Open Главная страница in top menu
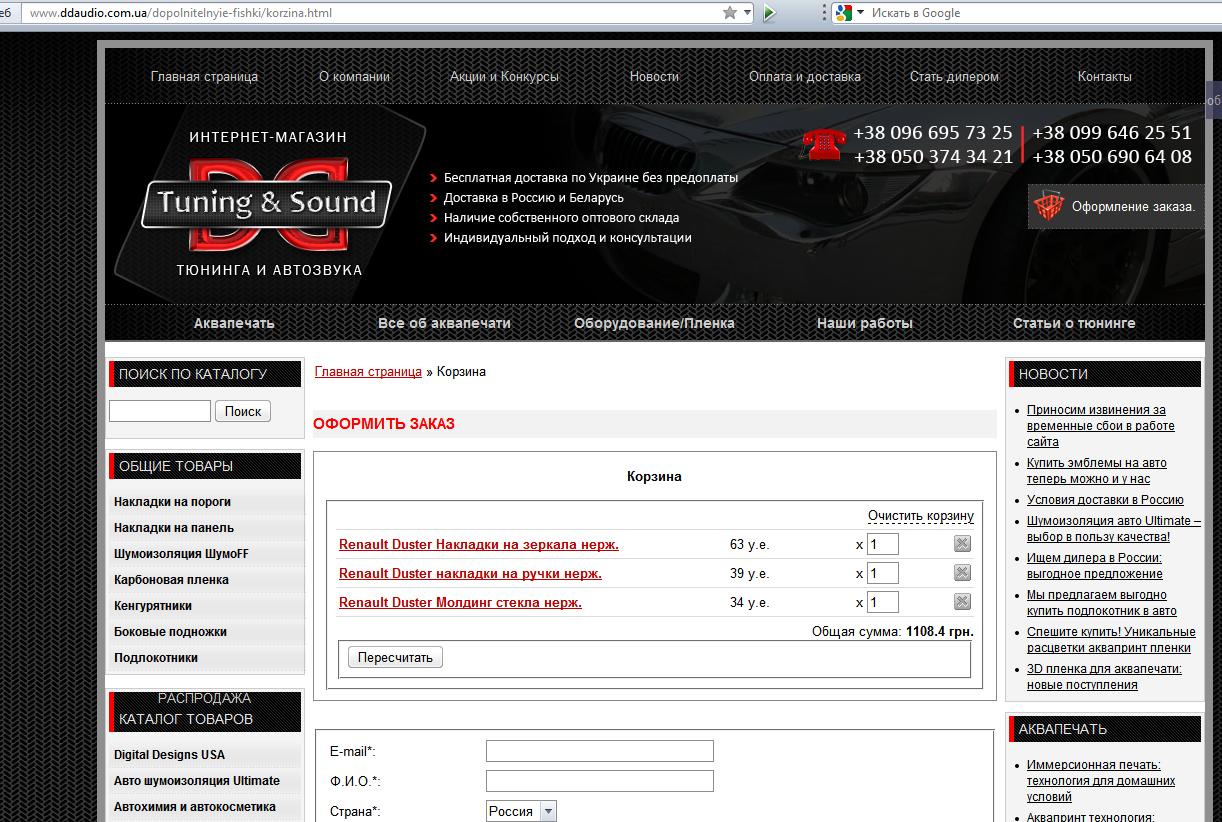The width and height of the screenshot is (1222, 822). click(204, 76)
